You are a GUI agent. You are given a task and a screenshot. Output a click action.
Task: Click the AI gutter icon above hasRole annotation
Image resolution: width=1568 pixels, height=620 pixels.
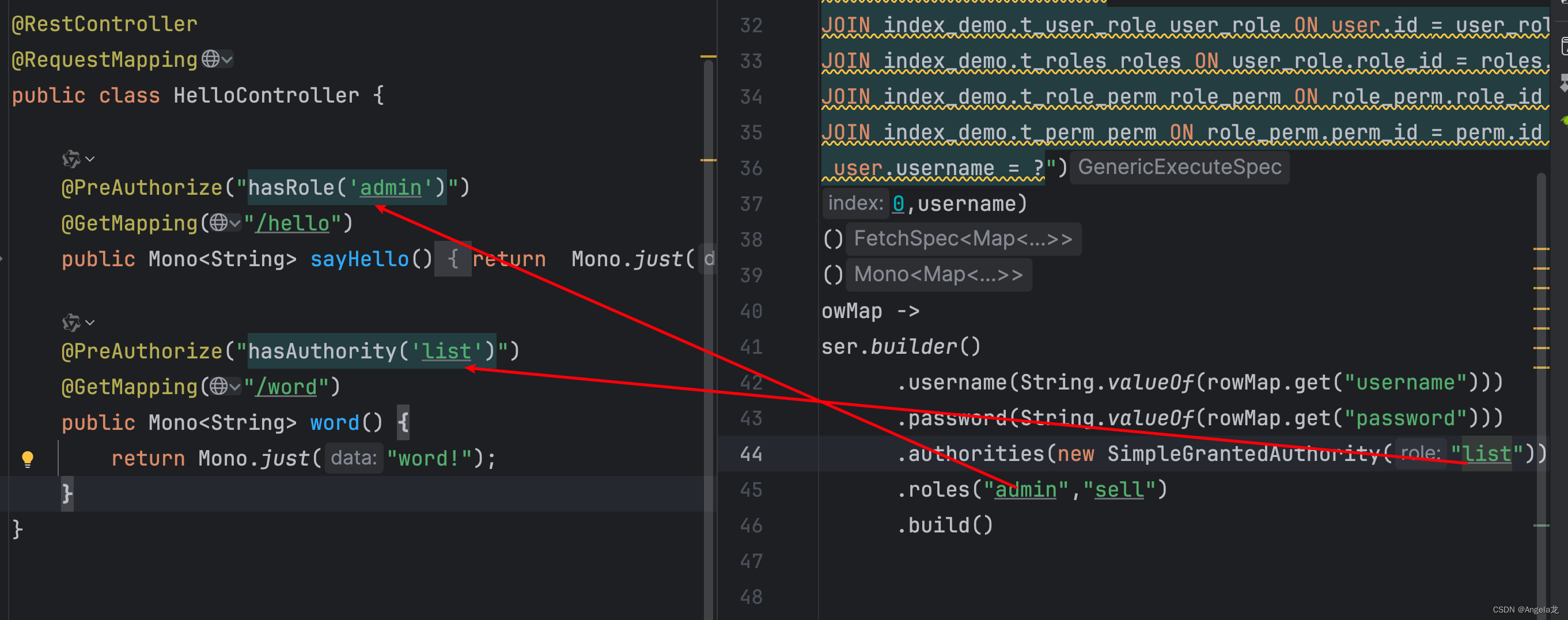click(71, 159)
